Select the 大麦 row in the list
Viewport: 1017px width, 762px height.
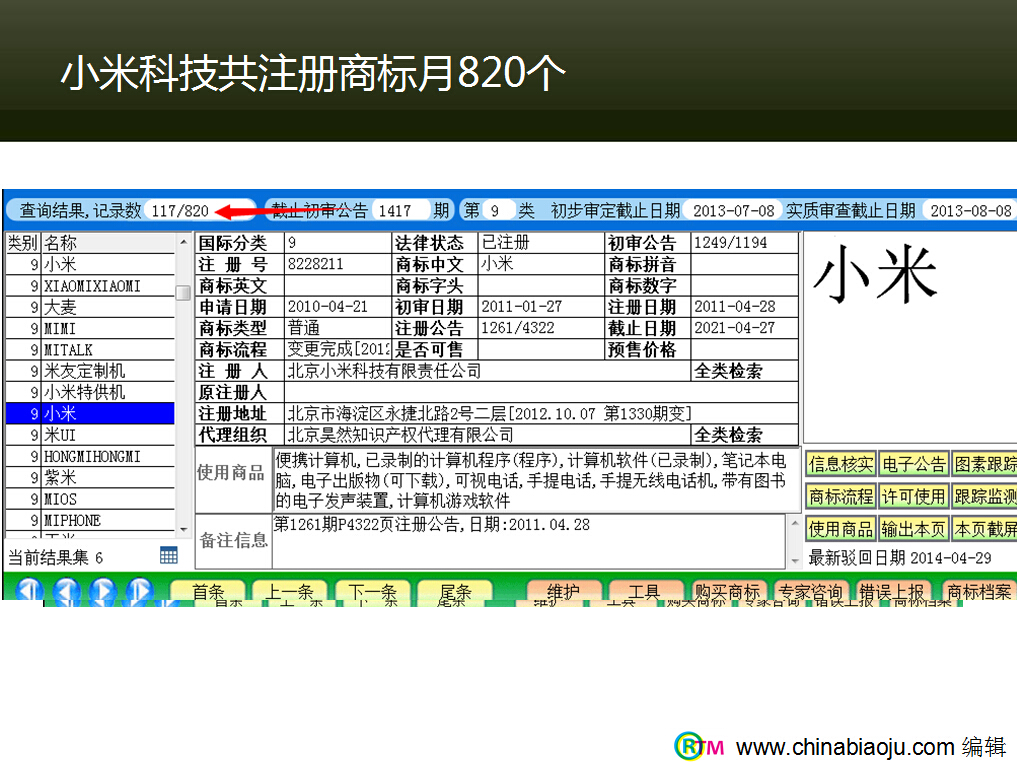coord(90,307)
